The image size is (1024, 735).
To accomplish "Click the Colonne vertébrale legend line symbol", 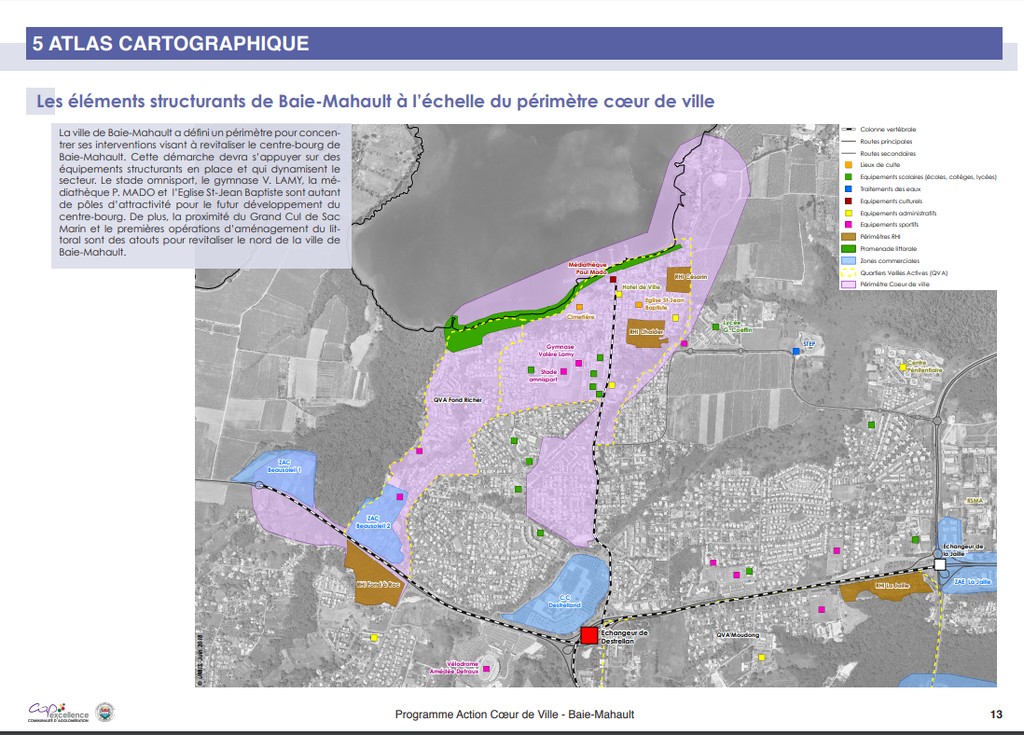I will [x=848, y=129].
